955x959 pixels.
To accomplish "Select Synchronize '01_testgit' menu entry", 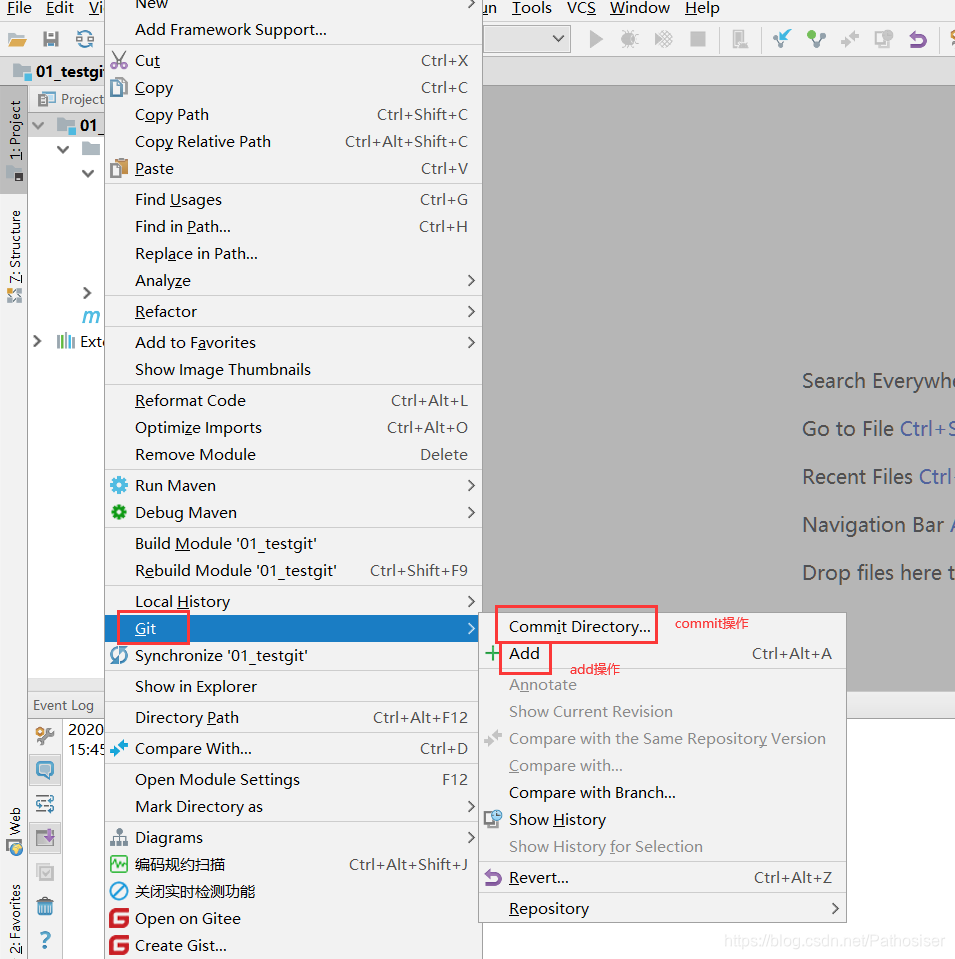I will [x=293, y=656].
